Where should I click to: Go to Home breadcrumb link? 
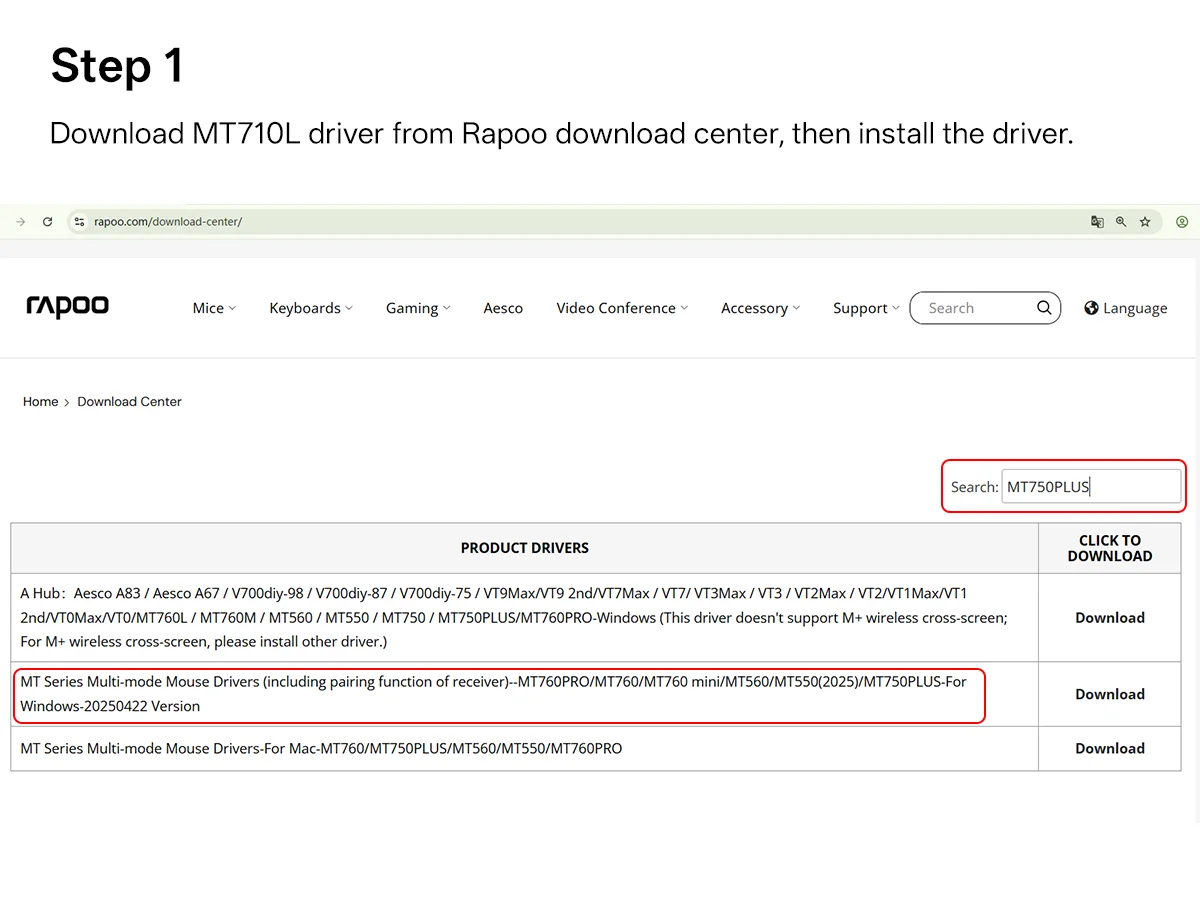point(40,402)
